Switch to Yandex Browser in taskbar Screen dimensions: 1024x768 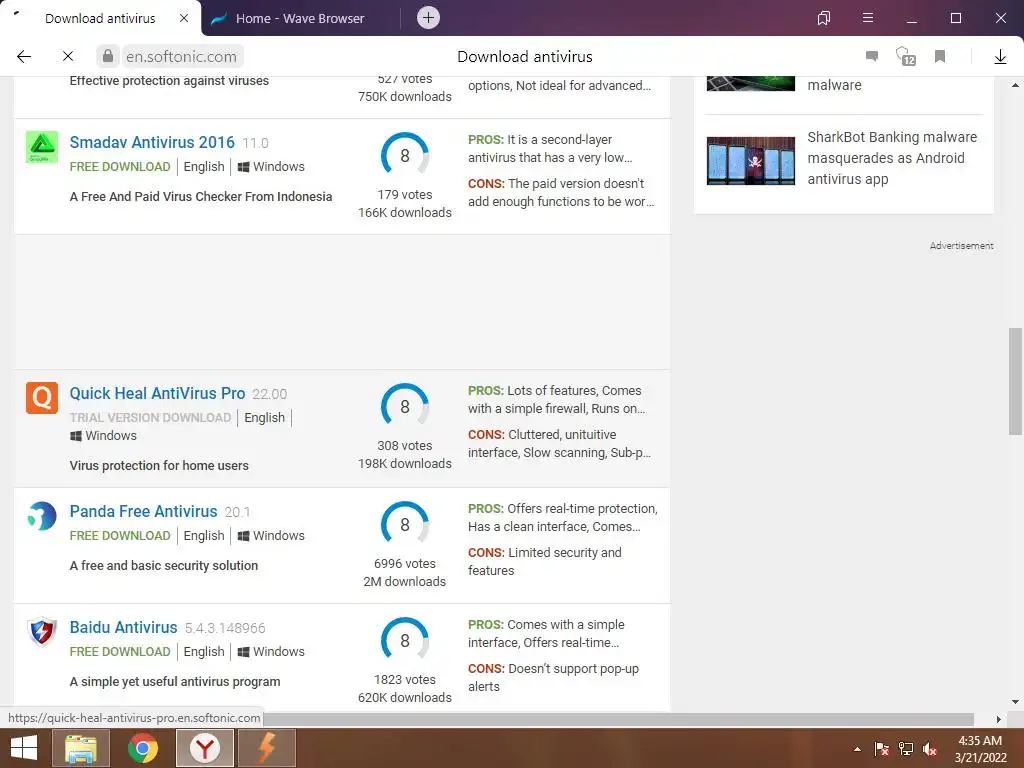[x=205, y=748]
